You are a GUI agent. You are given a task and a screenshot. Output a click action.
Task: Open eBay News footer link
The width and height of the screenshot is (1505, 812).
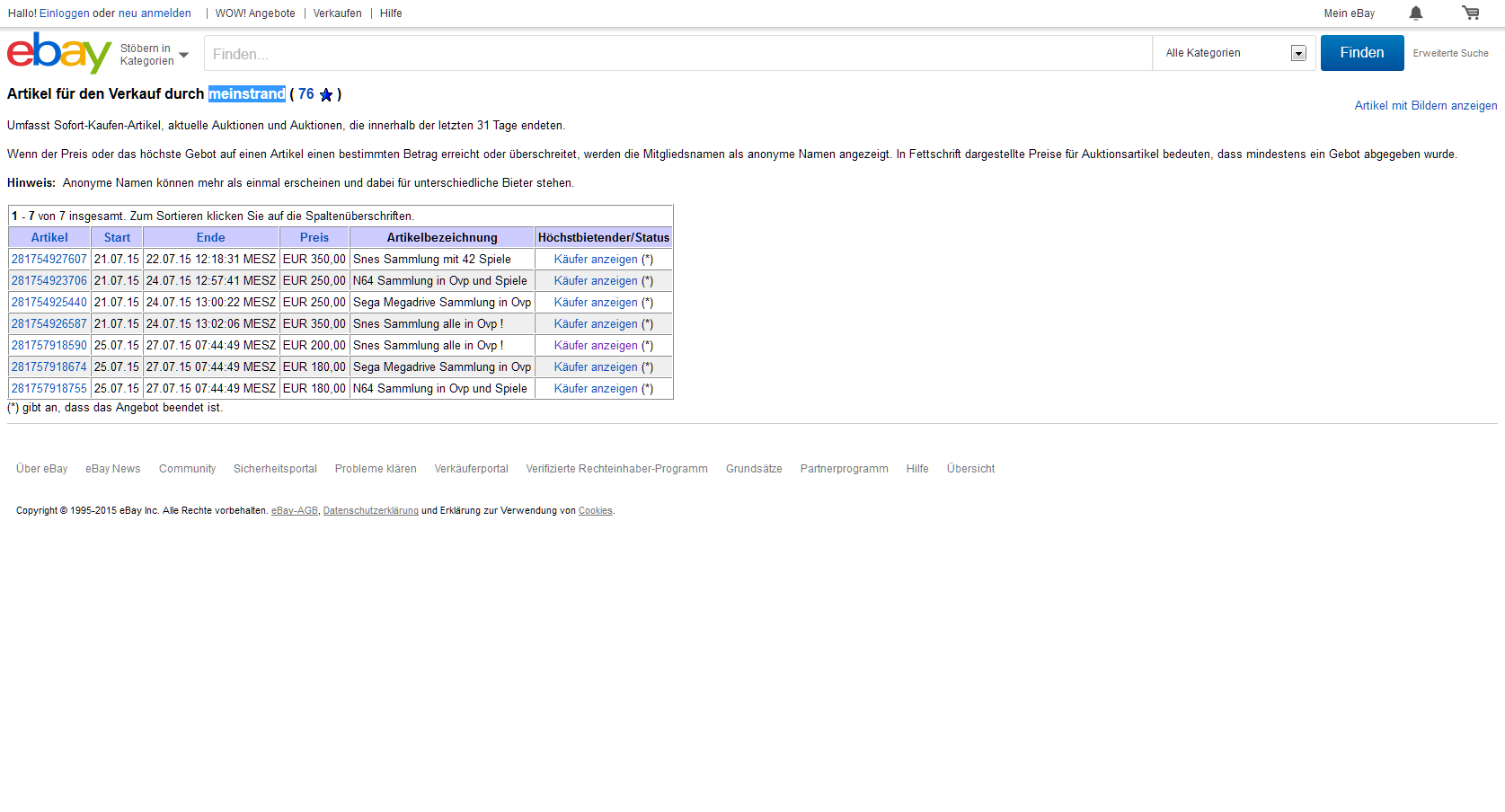point(113,469)
